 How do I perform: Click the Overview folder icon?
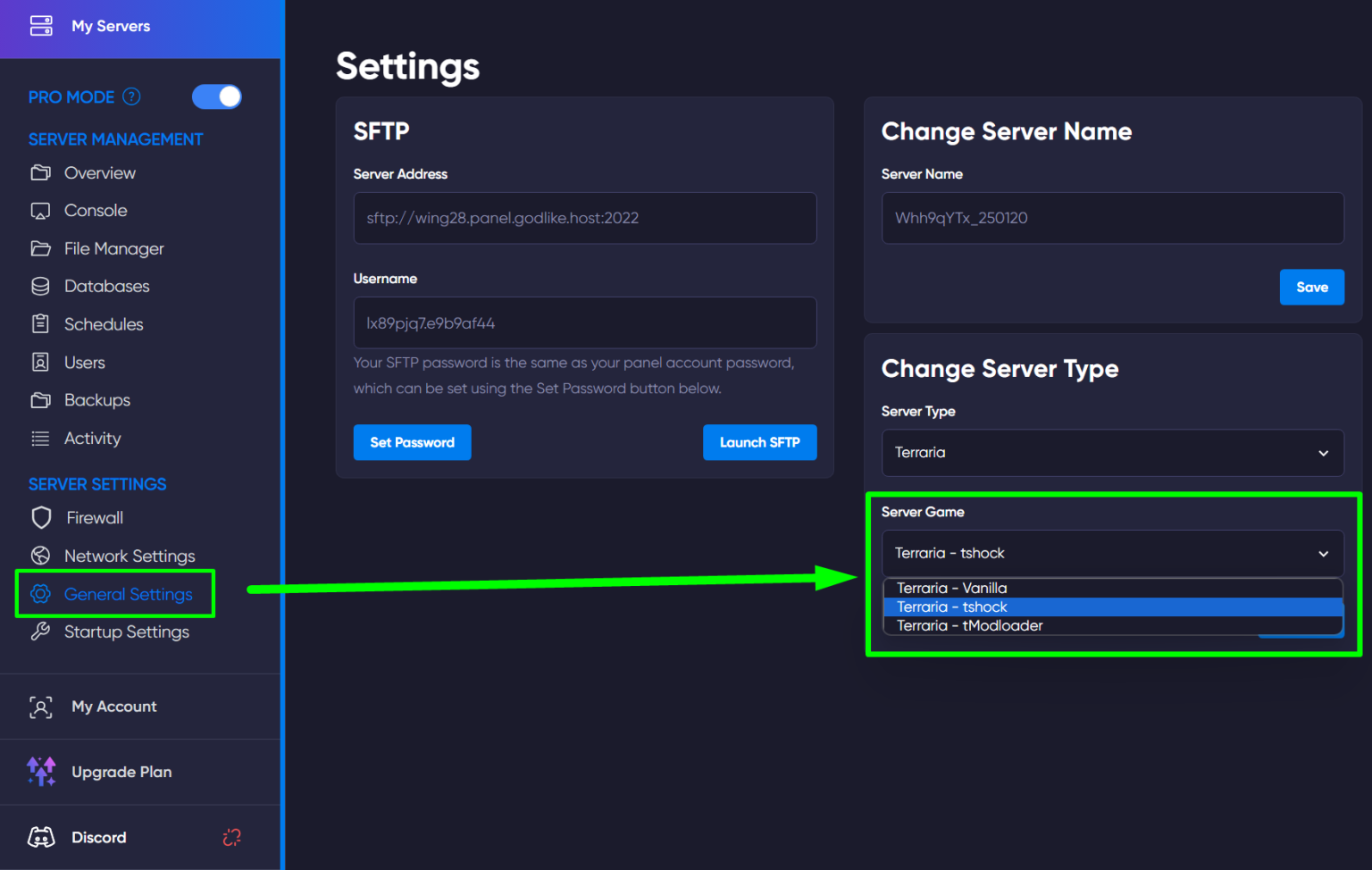pos(41,172)
